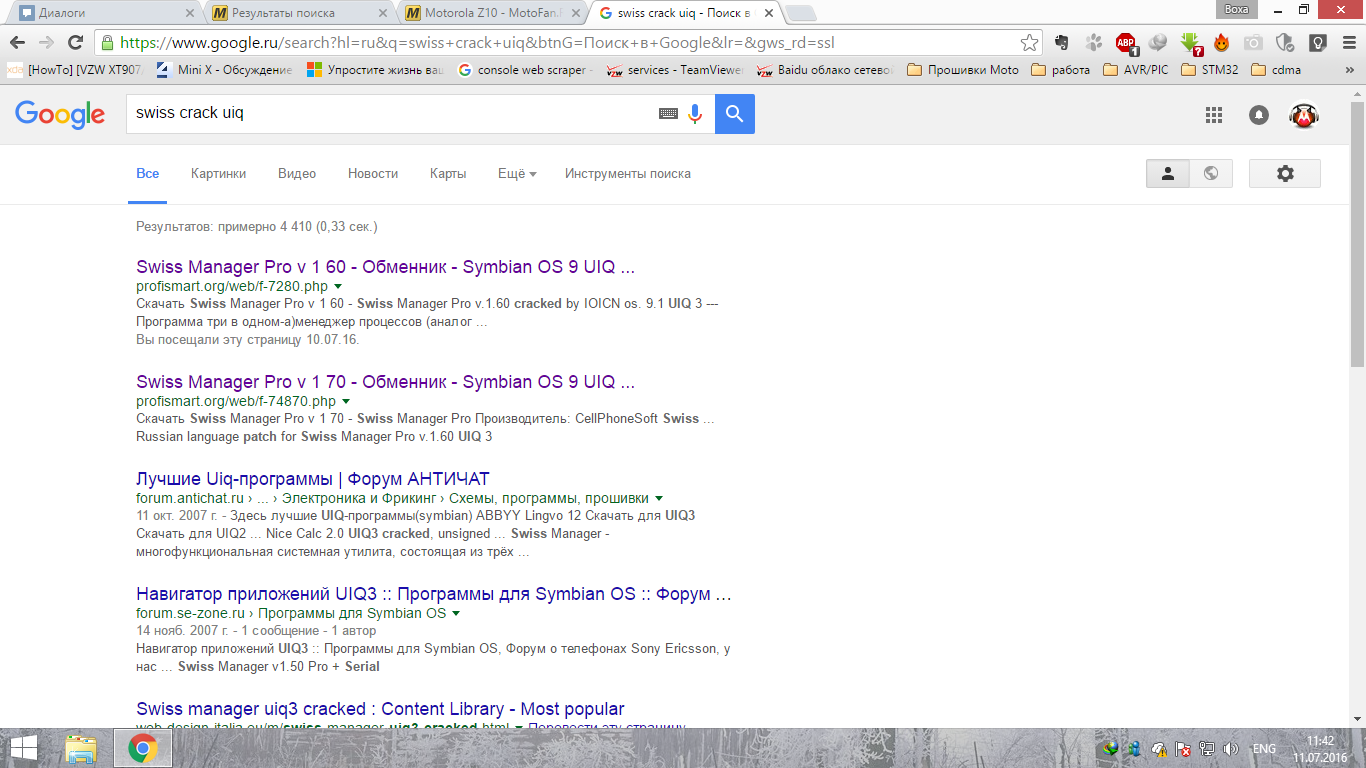Go to the Google logo homepage

click(x=60, y=115)
